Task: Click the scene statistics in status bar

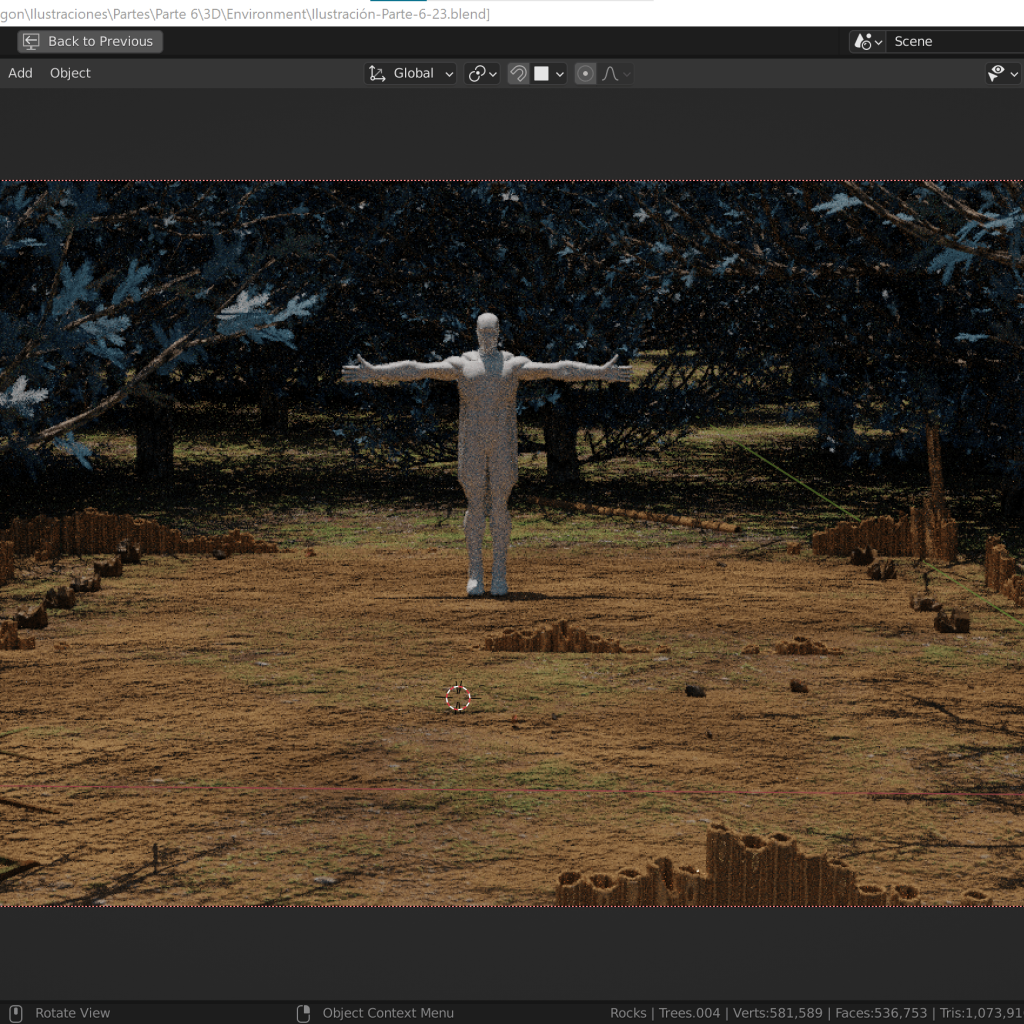Action: coord(815,1013)
